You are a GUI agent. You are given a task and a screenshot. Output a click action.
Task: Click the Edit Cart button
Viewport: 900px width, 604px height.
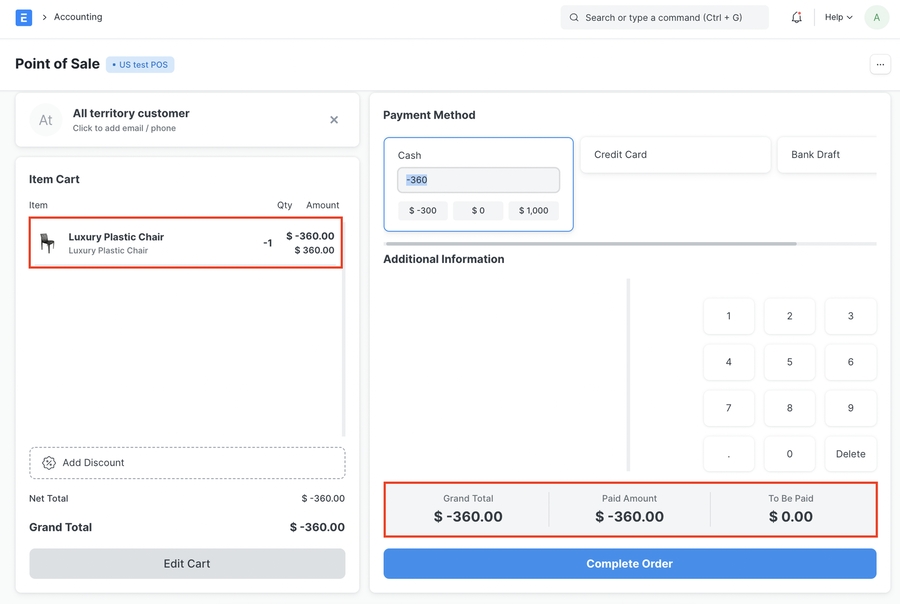[x=187, y=563]
